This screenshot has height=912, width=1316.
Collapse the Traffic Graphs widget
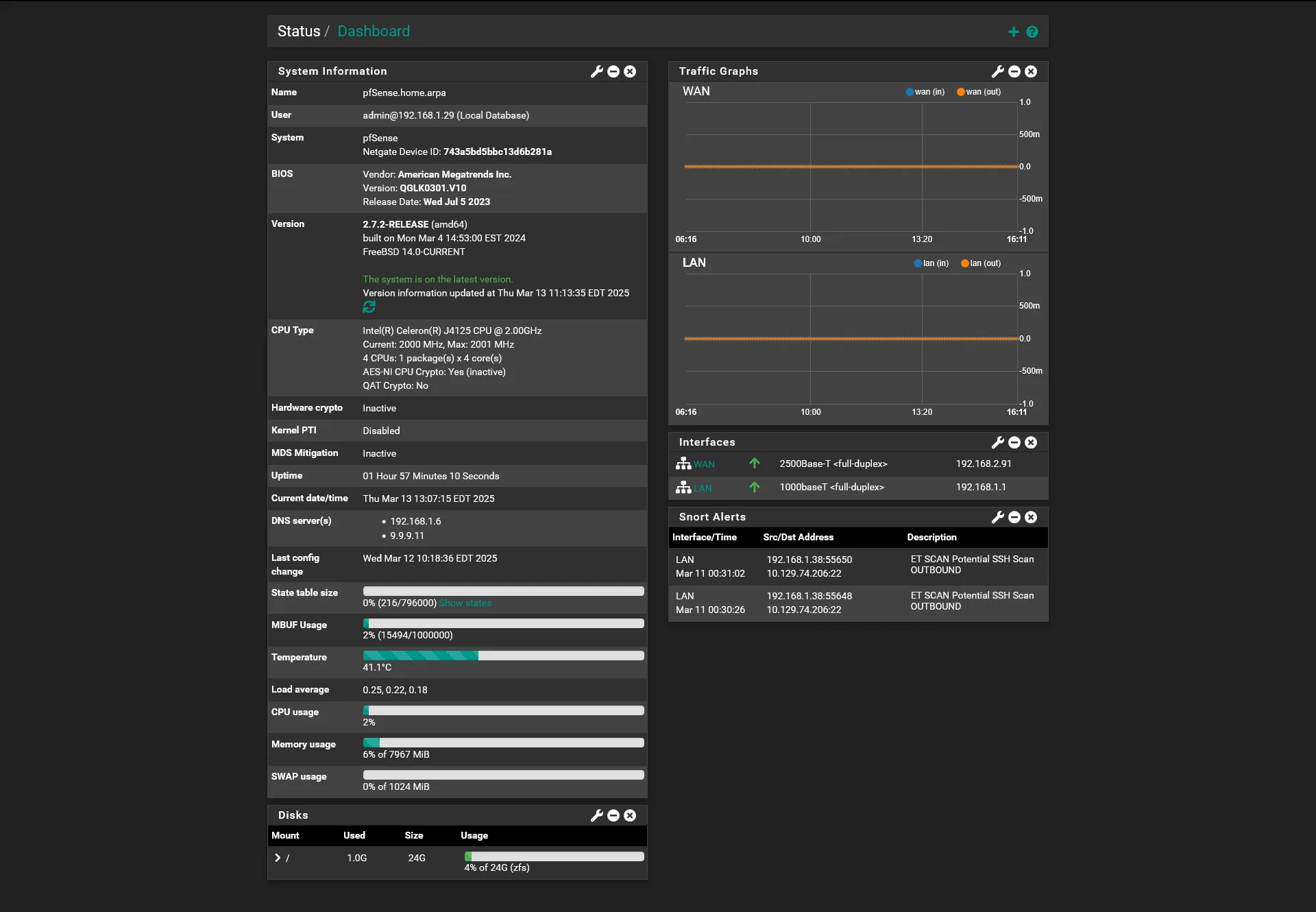(x=1014, y=71)
